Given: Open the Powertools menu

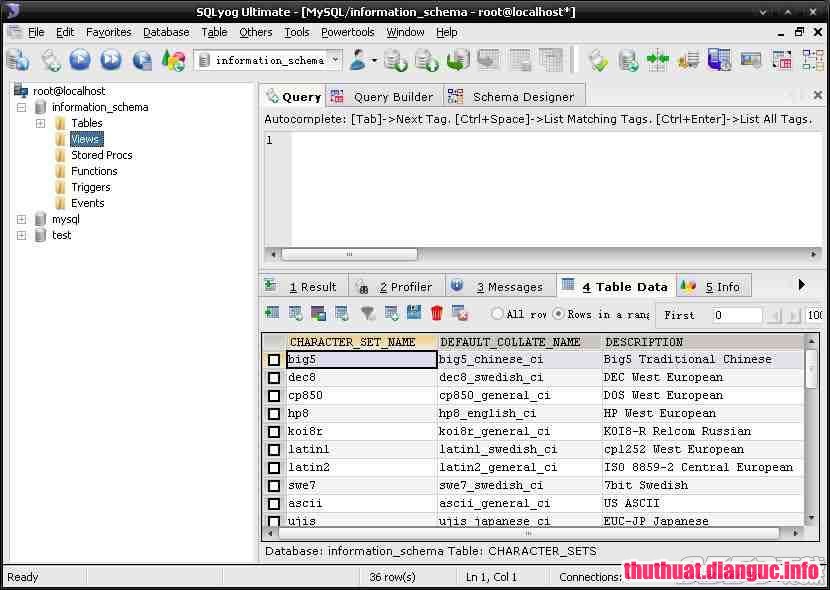Looking at the screenshot, I should pos(348,32).
